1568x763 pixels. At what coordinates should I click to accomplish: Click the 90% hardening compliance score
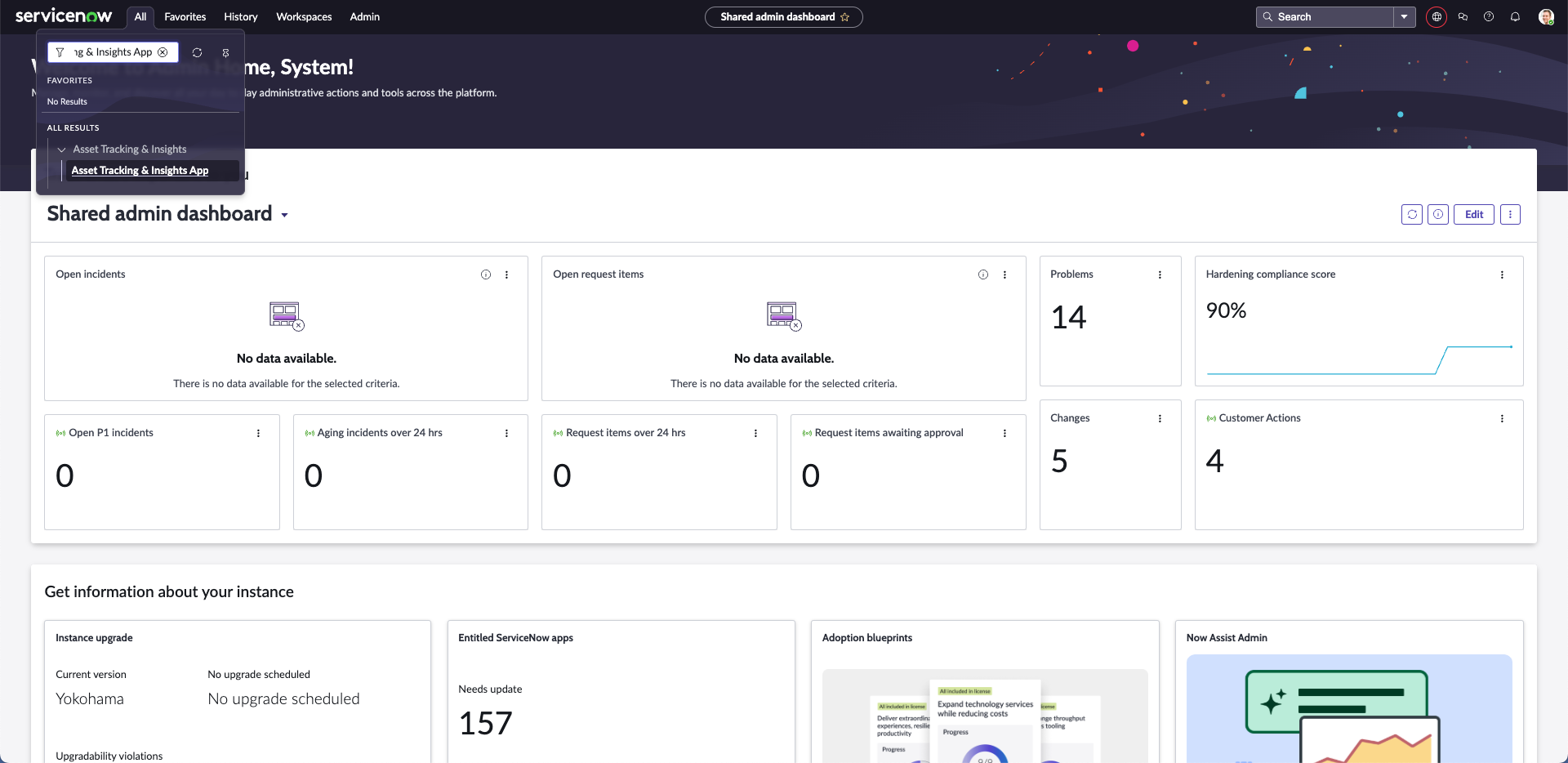point(1226,310)
